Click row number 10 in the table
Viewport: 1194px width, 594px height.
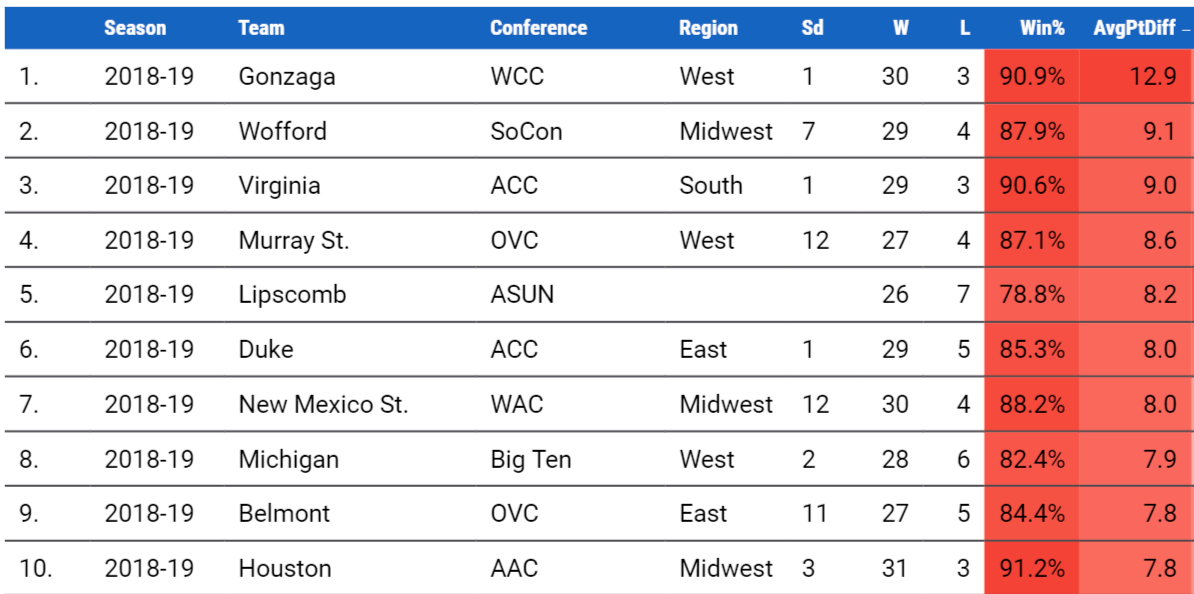pos(35,569)
